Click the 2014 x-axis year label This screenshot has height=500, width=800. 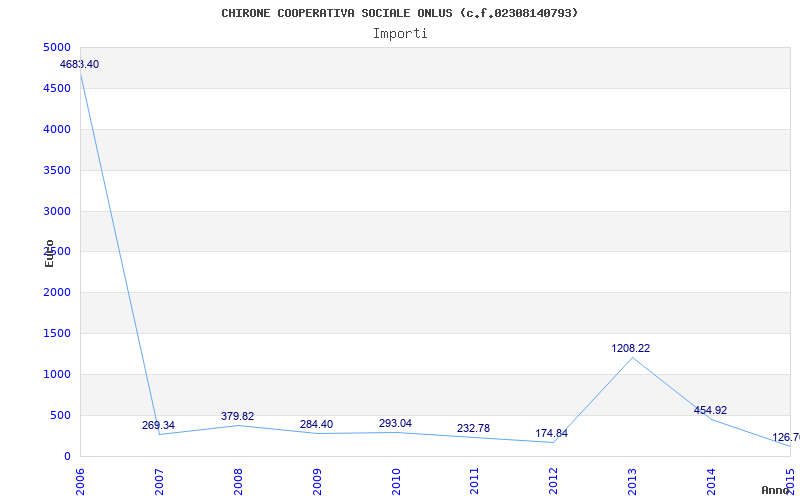(x=711, y=481)
